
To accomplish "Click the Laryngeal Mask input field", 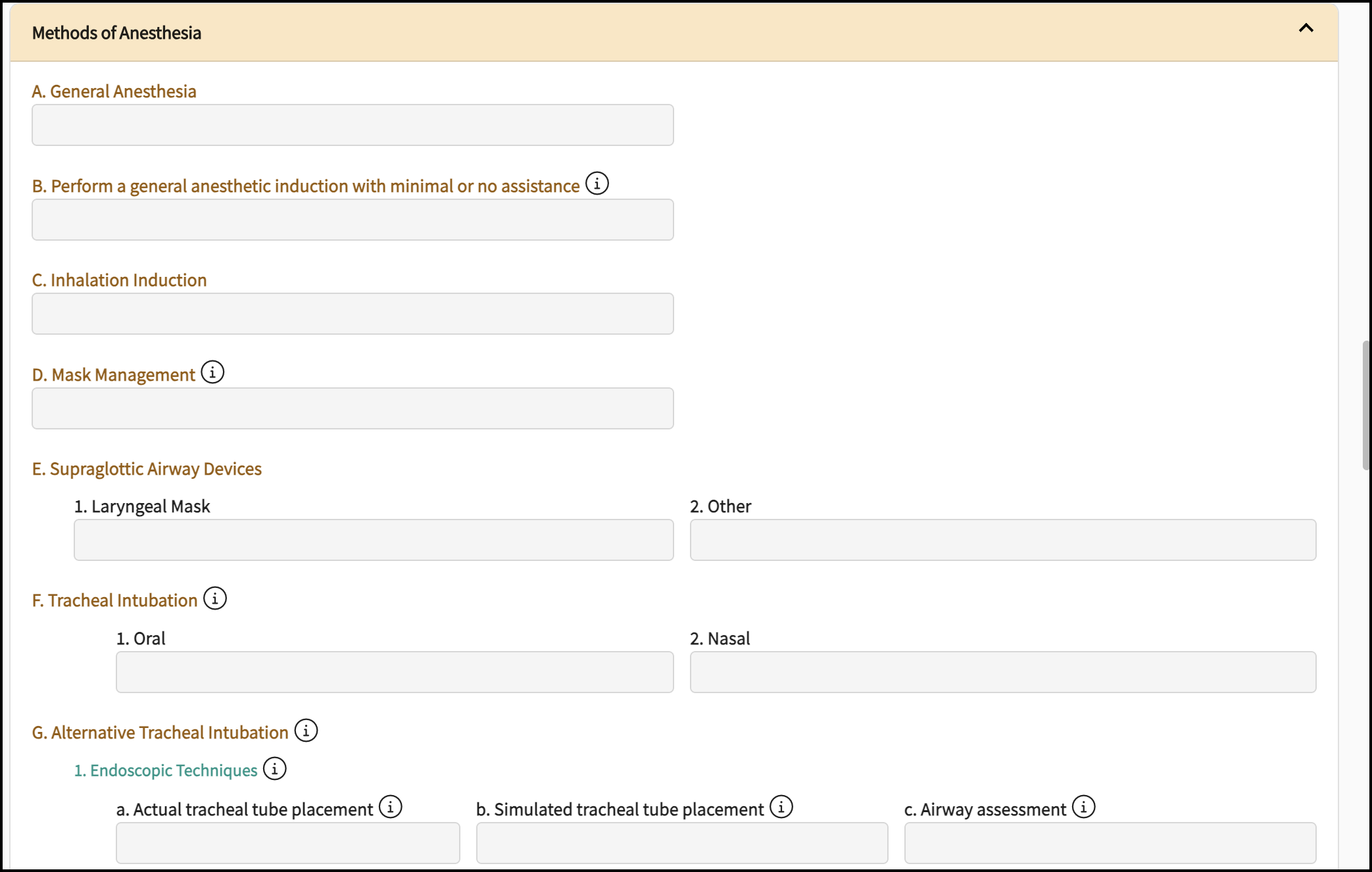I will pyautogui.click(x=374, y=540).
